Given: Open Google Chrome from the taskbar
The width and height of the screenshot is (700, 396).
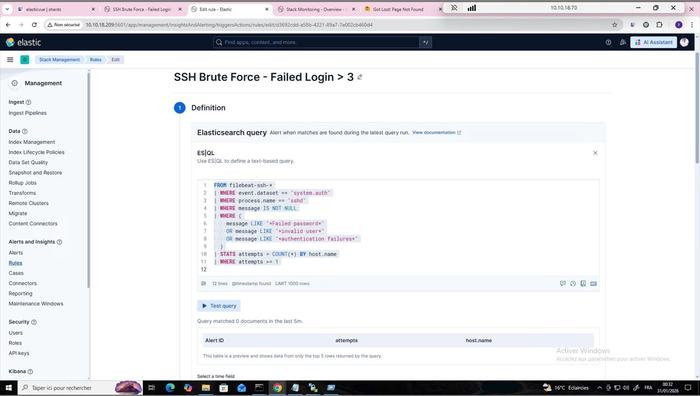Looking at the screenshot, I should (x=277, y=388).
